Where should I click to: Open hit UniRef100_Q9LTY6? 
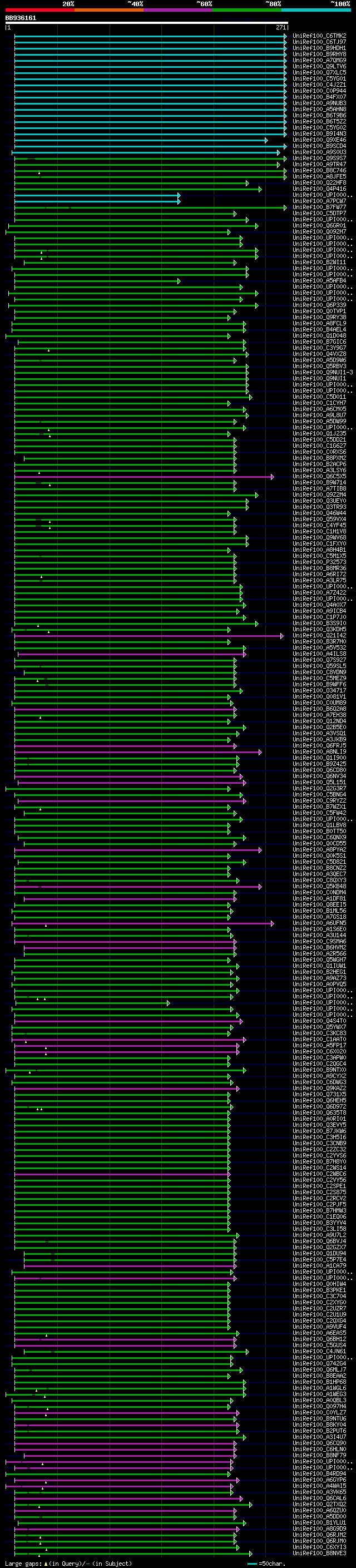(319, 67)
